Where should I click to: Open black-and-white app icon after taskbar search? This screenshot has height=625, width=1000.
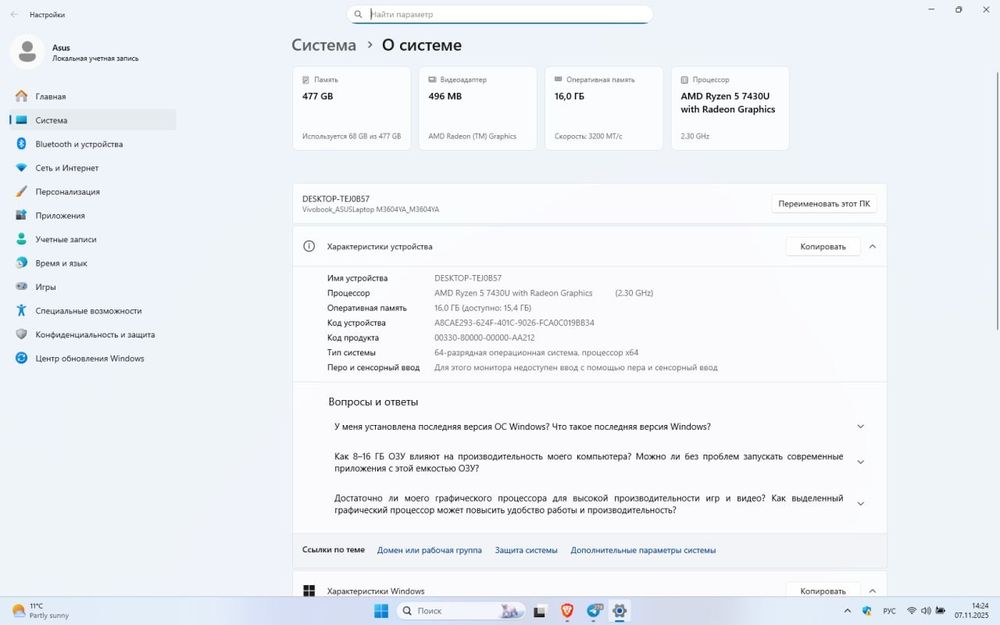click(540, 611)
